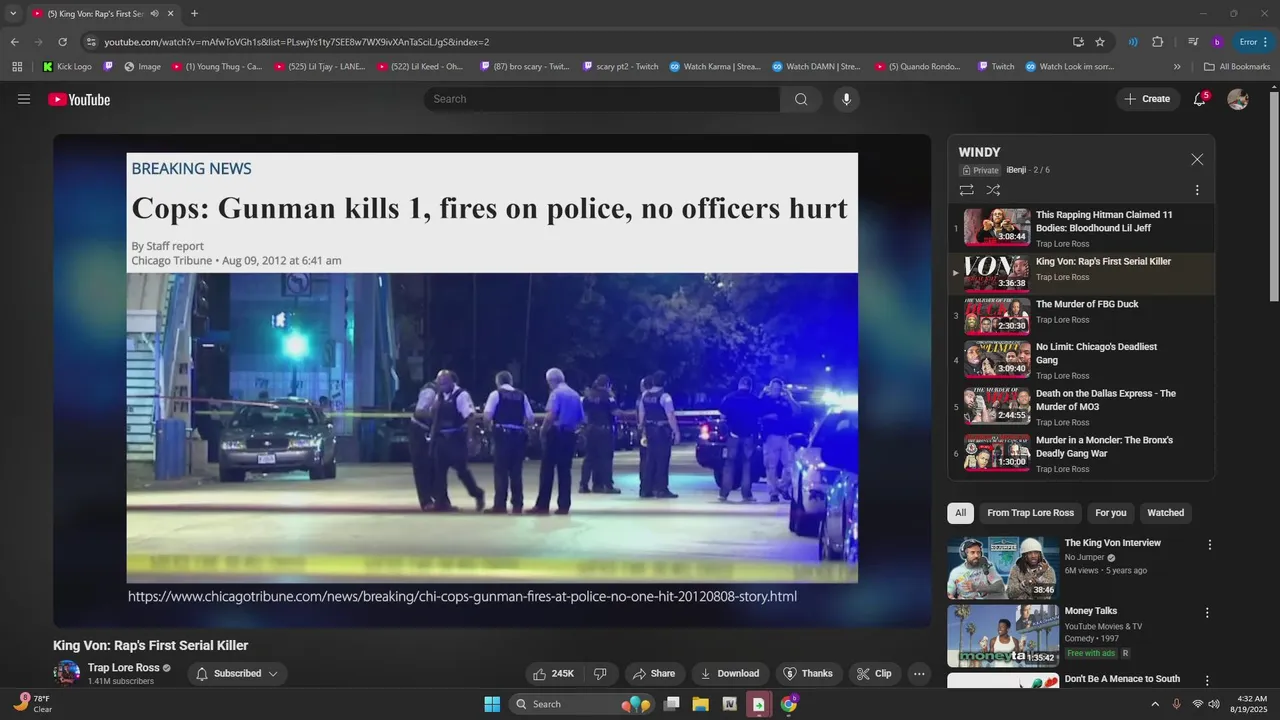The width and height of the screenshot is (1280, 720).
Task: Click the page vertical scrollbar
Action: point(1274,195)
